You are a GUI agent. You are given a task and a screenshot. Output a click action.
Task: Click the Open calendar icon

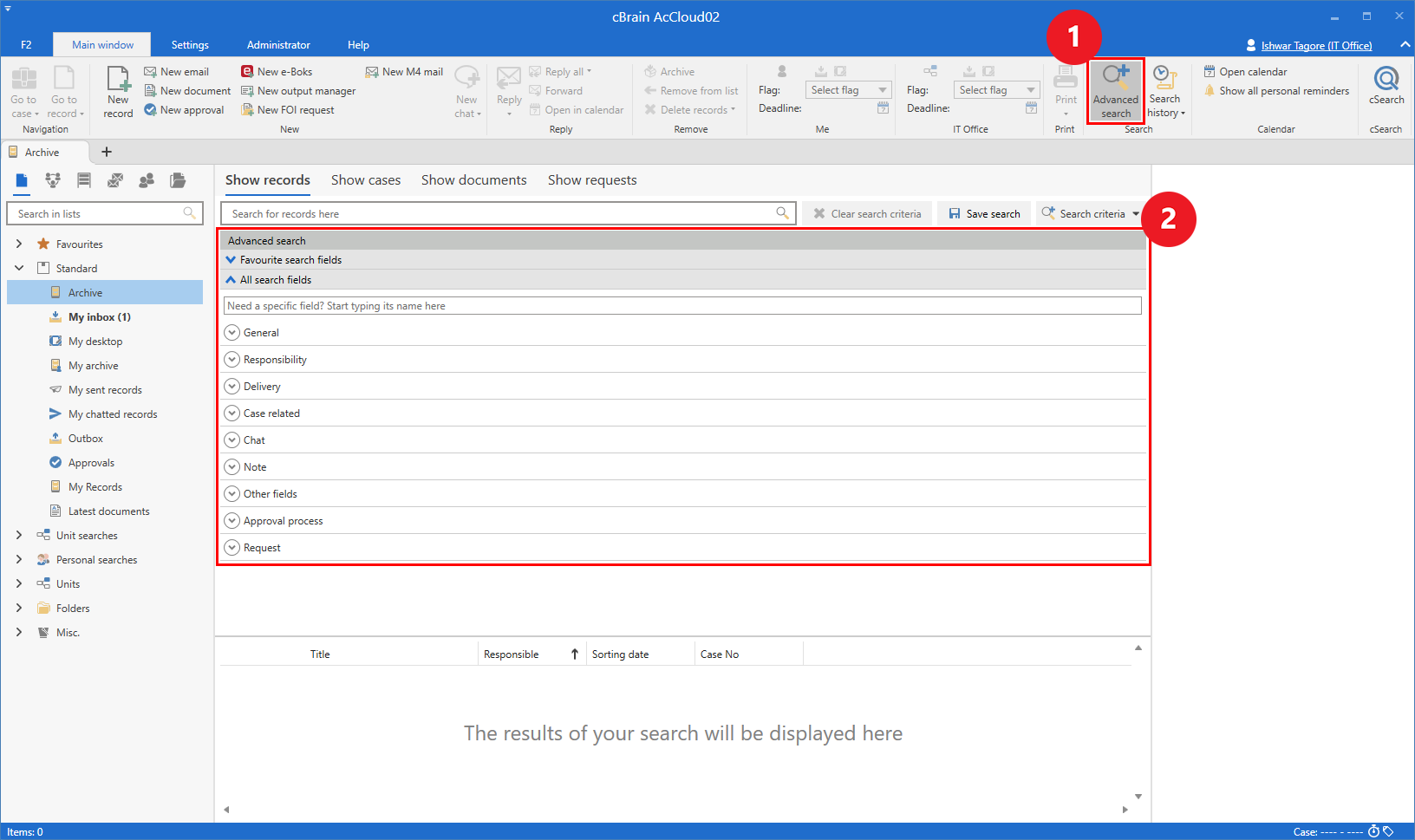1210,72
